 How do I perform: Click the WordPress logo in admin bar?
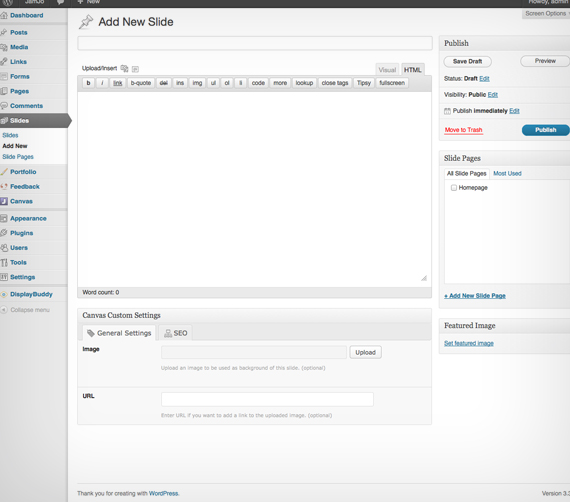8,2
